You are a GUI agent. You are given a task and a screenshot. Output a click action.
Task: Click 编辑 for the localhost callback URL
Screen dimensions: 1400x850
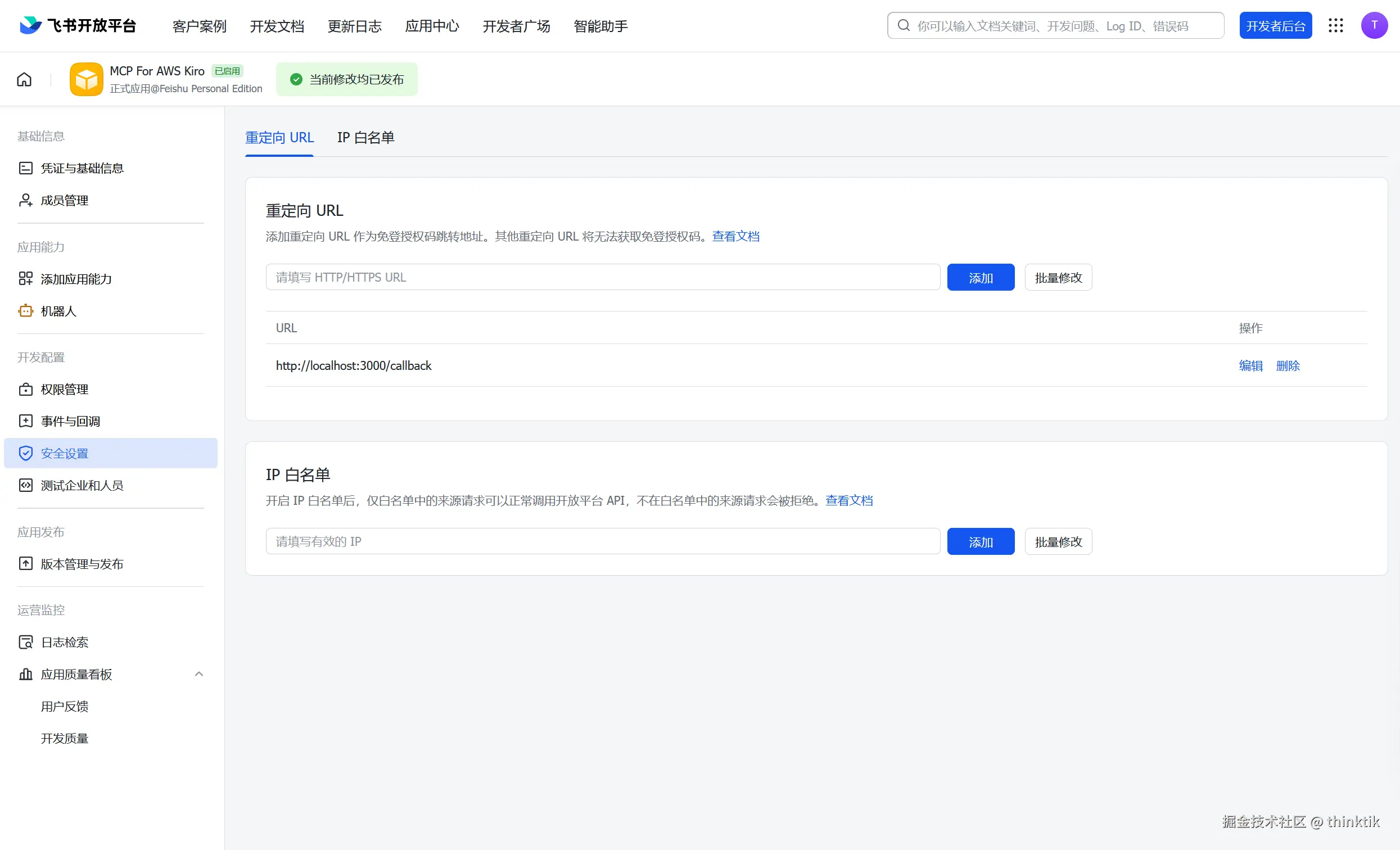pos(1250,365)
